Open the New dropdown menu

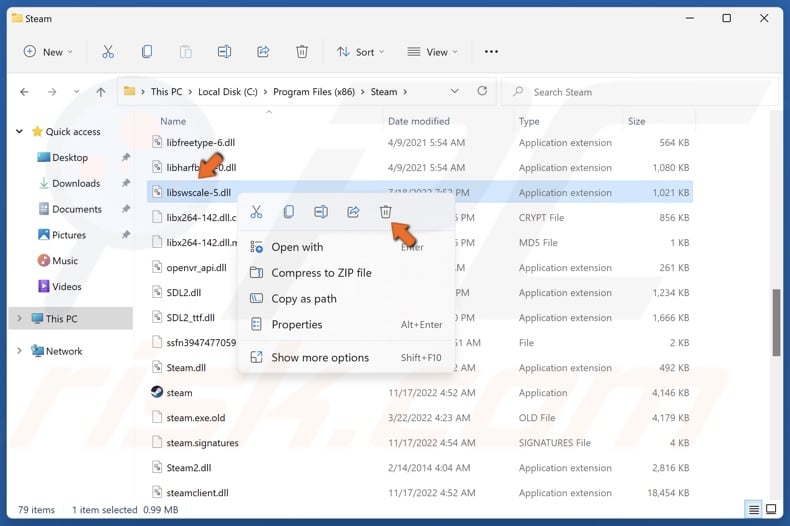coord(48,51)
